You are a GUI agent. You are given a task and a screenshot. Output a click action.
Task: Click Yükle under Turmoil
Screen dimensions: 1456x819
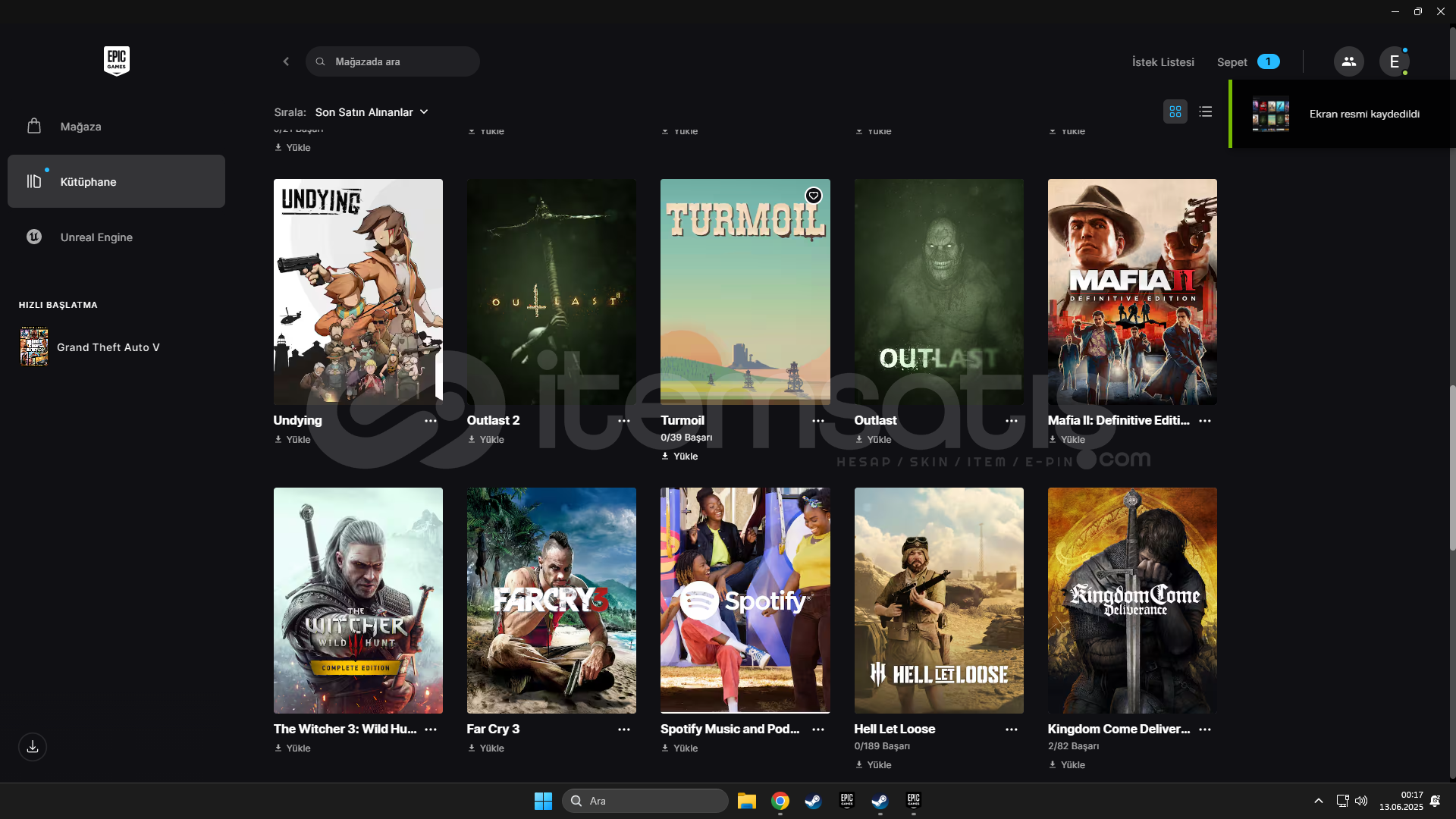pos(679,457)
